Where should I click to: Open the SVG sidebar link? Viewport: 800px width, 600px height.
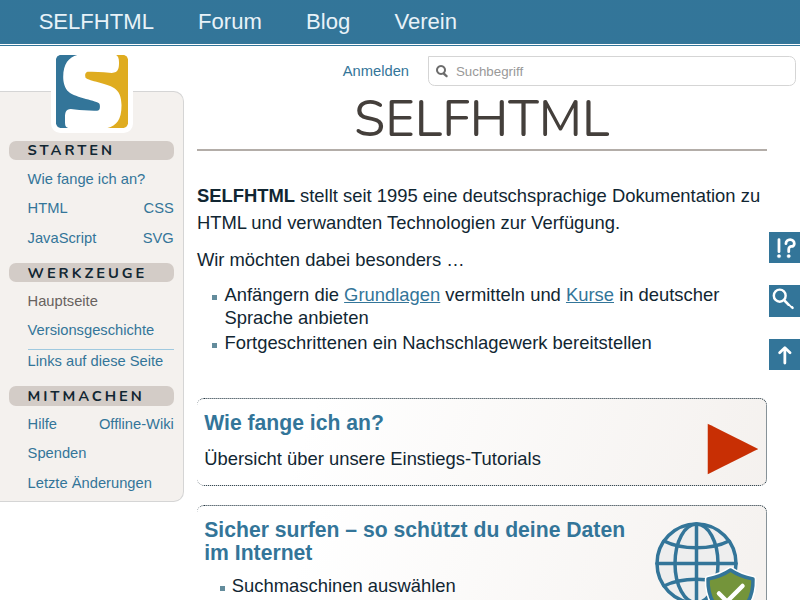click(x=158, y=238)
